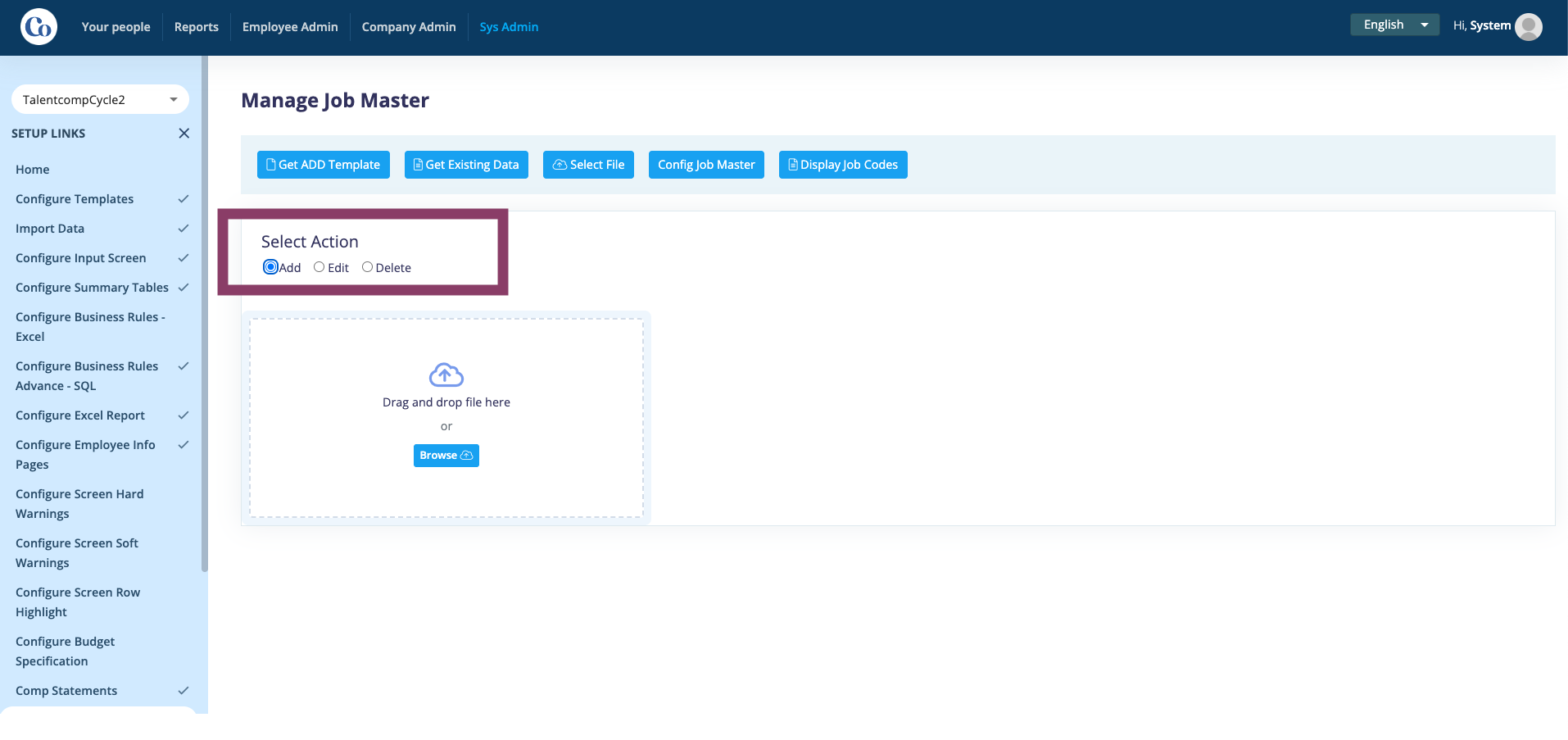Open Configure Screen Row Highlight link

point(78,602)
